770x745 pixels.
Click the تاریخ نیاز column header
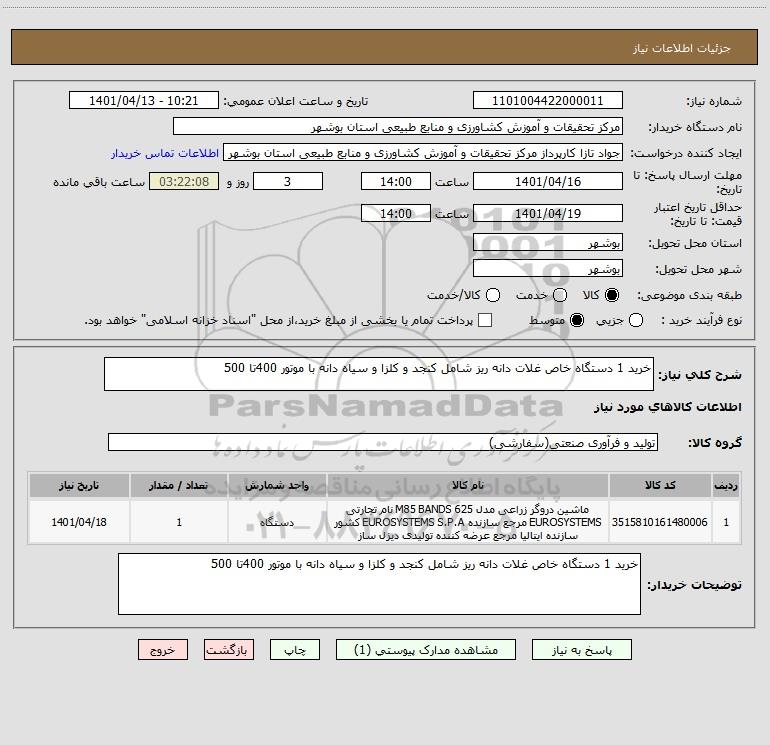click(79, 485)
